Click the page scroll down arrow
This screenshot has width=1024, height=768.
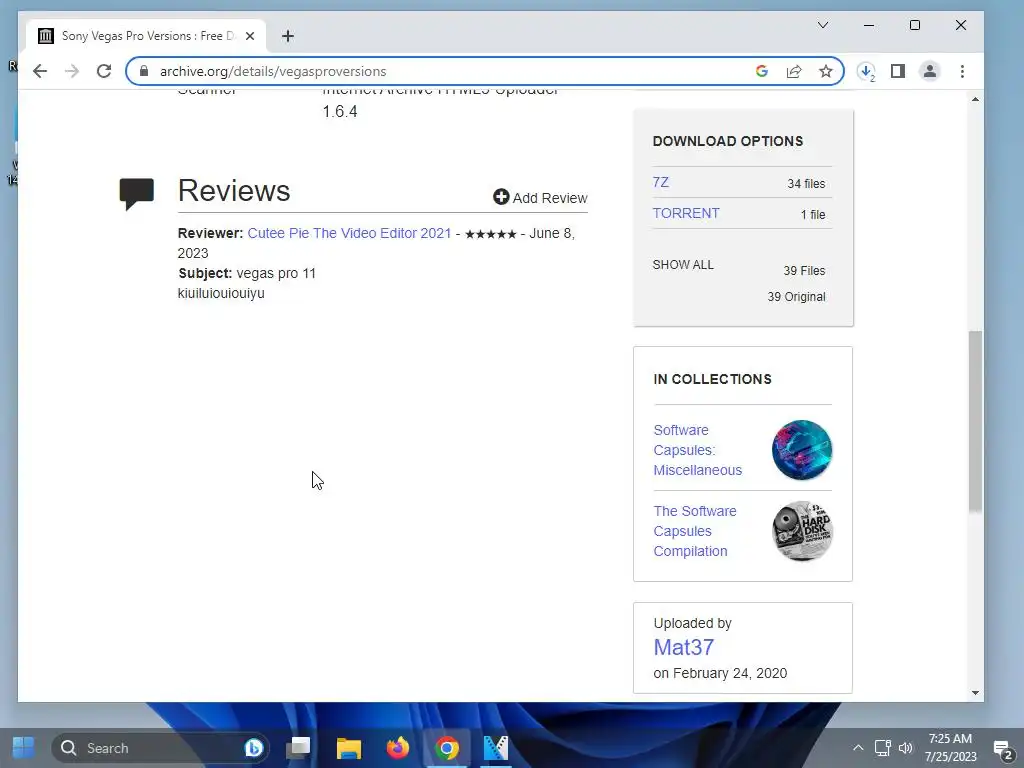pyautogui.click(x=975, y=693)
